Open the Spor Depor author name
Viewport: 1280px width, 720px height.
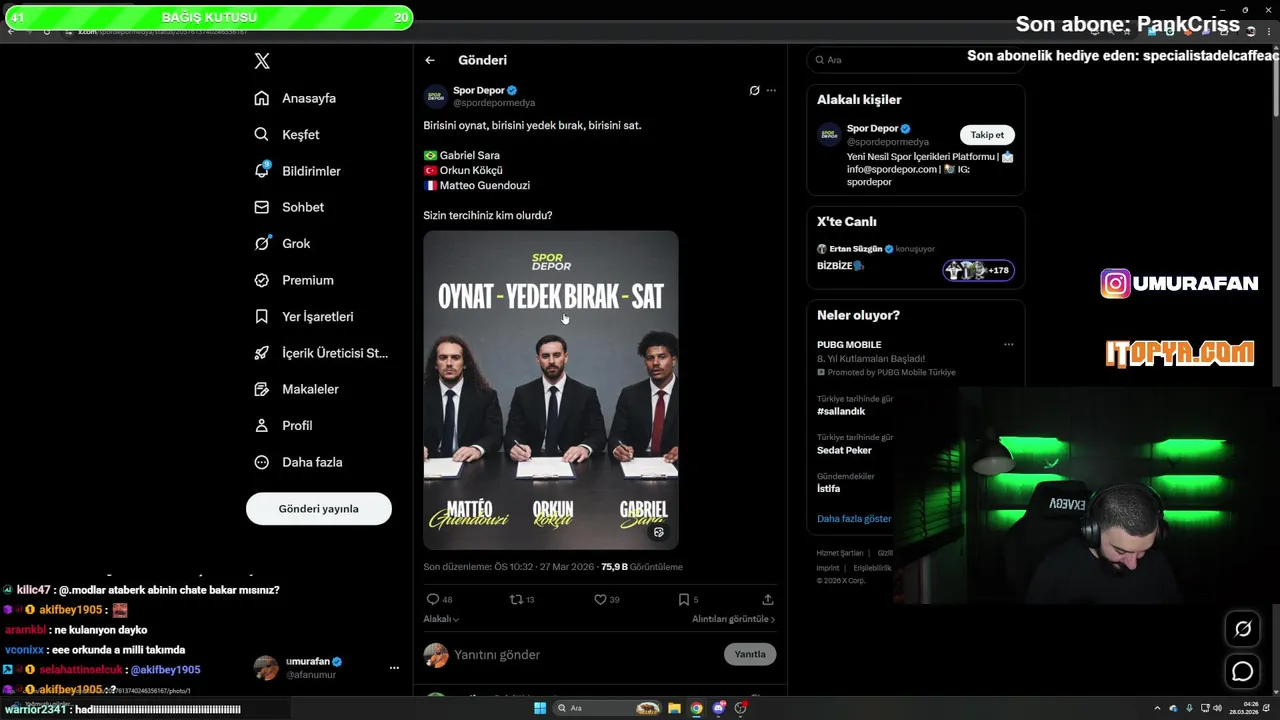(x=479, y=90)
